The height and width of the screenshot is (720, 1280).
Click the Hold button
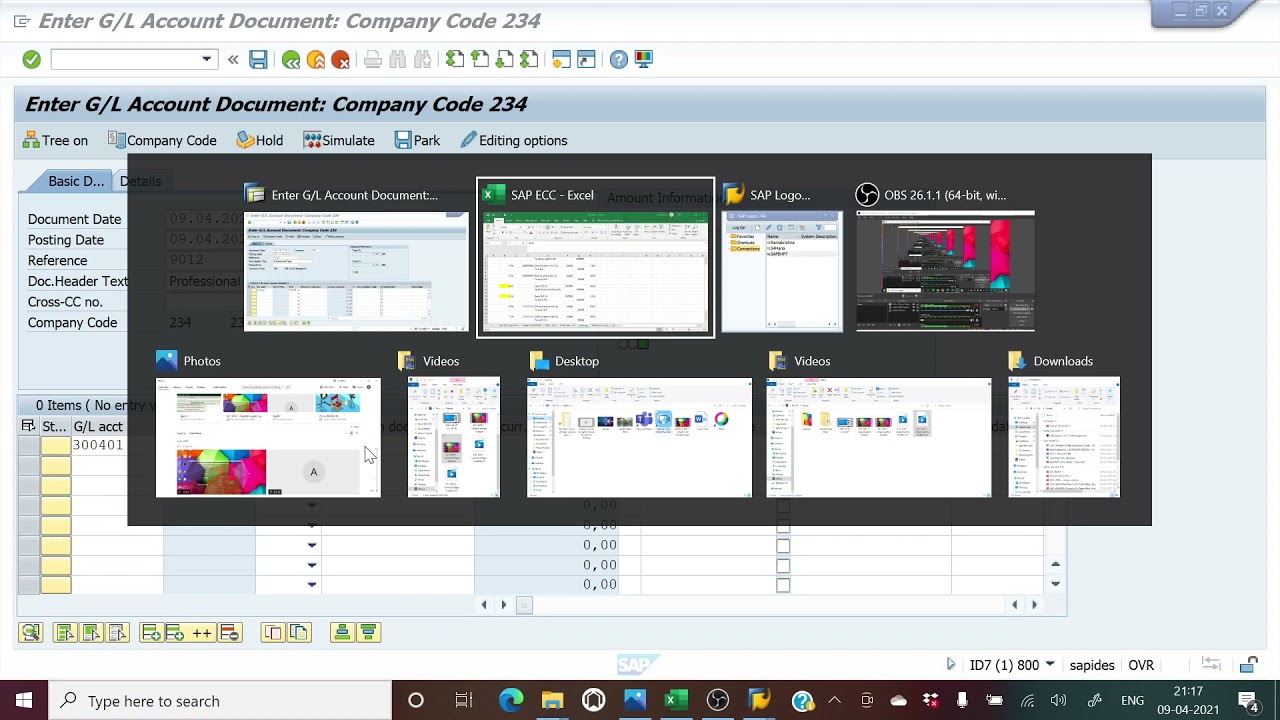pos(260,141)
